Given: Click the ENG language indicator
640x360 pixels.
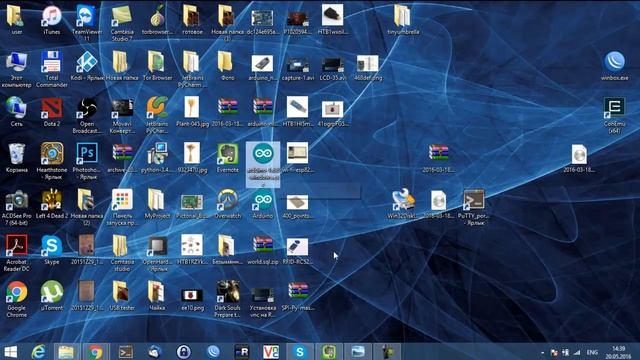Looking at the screenshot, I should [592, 352].
